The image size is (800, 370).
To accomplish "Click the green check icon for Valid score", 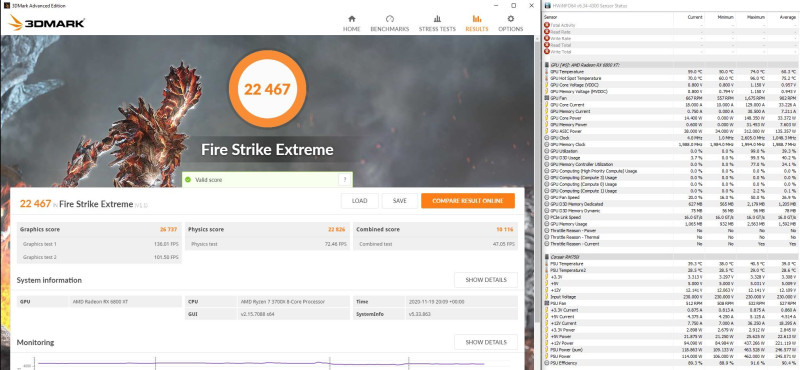I will pyautogui.click(x=188, y=180).
